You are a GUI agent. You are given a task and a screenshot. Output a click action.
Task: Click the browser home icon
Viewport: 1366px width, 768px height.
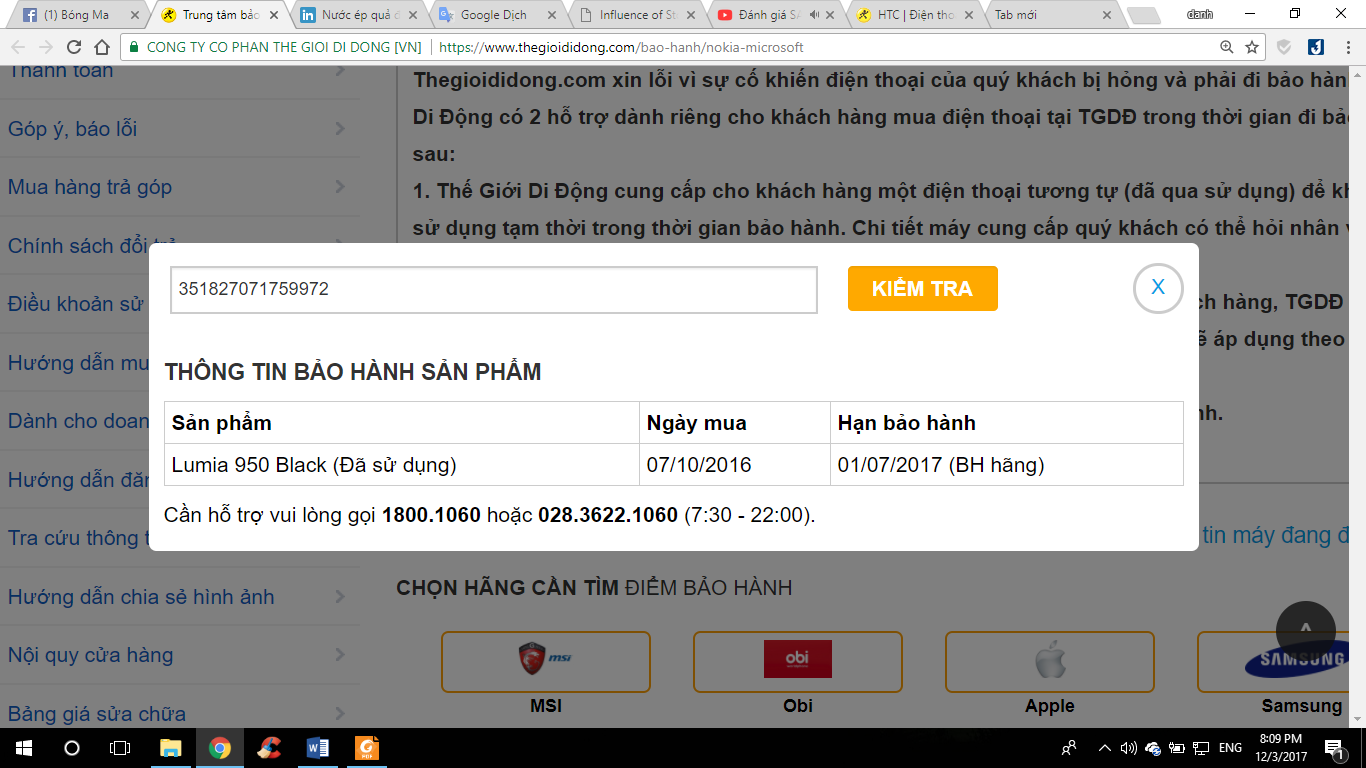pos(102,47)
